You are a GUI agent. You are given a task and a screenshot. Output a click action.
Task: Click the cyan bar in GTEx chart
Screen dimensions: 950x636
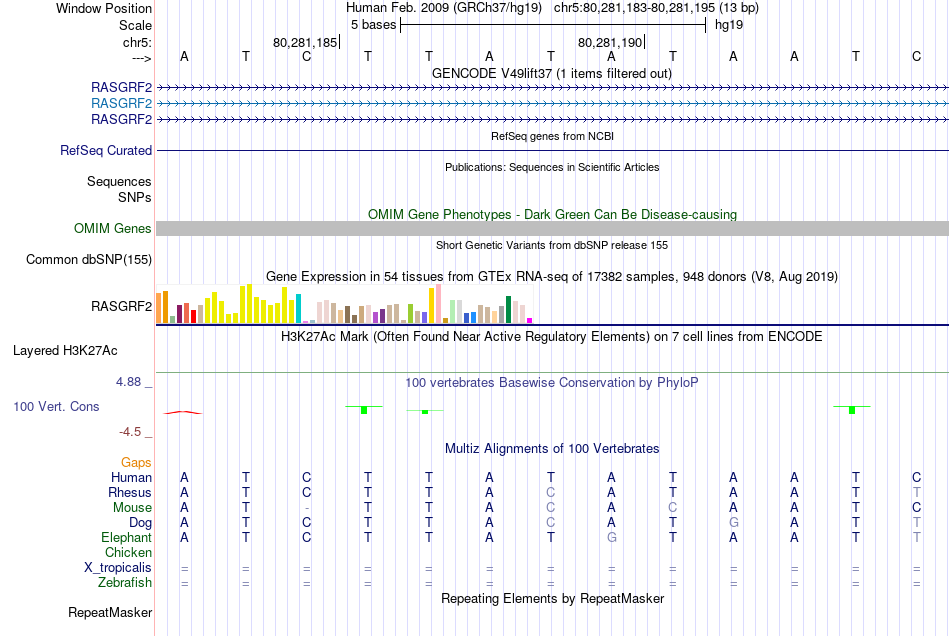pyautogui.click(x=298, y=308)
